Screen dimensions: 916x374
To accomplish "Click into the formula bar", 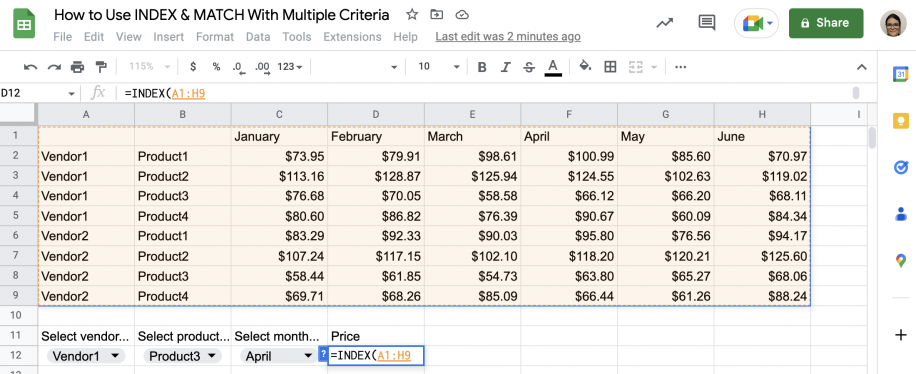I will tap(485, 94).
